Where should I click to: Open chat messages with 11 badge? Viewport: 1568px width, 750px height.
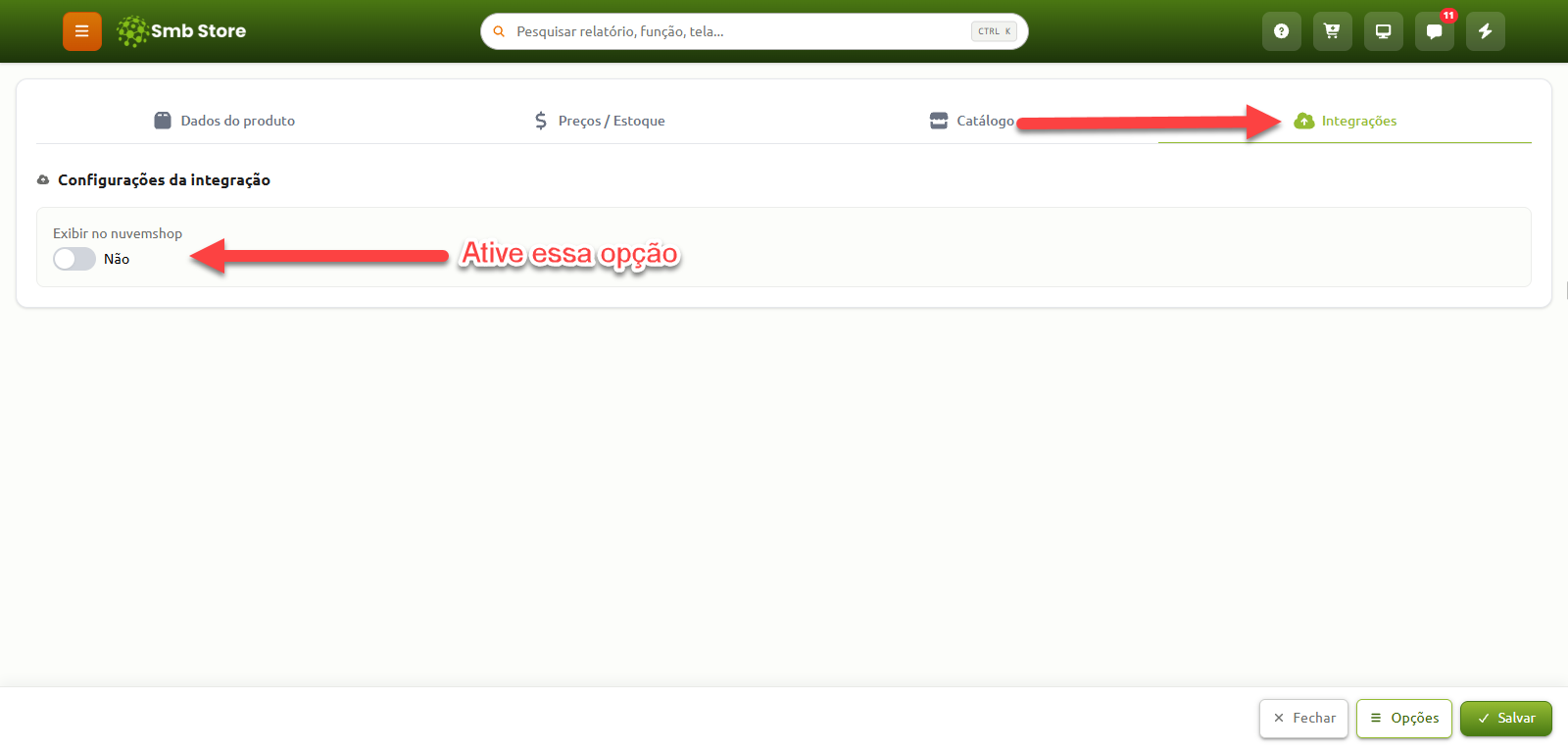click(x=1434, y=31)
